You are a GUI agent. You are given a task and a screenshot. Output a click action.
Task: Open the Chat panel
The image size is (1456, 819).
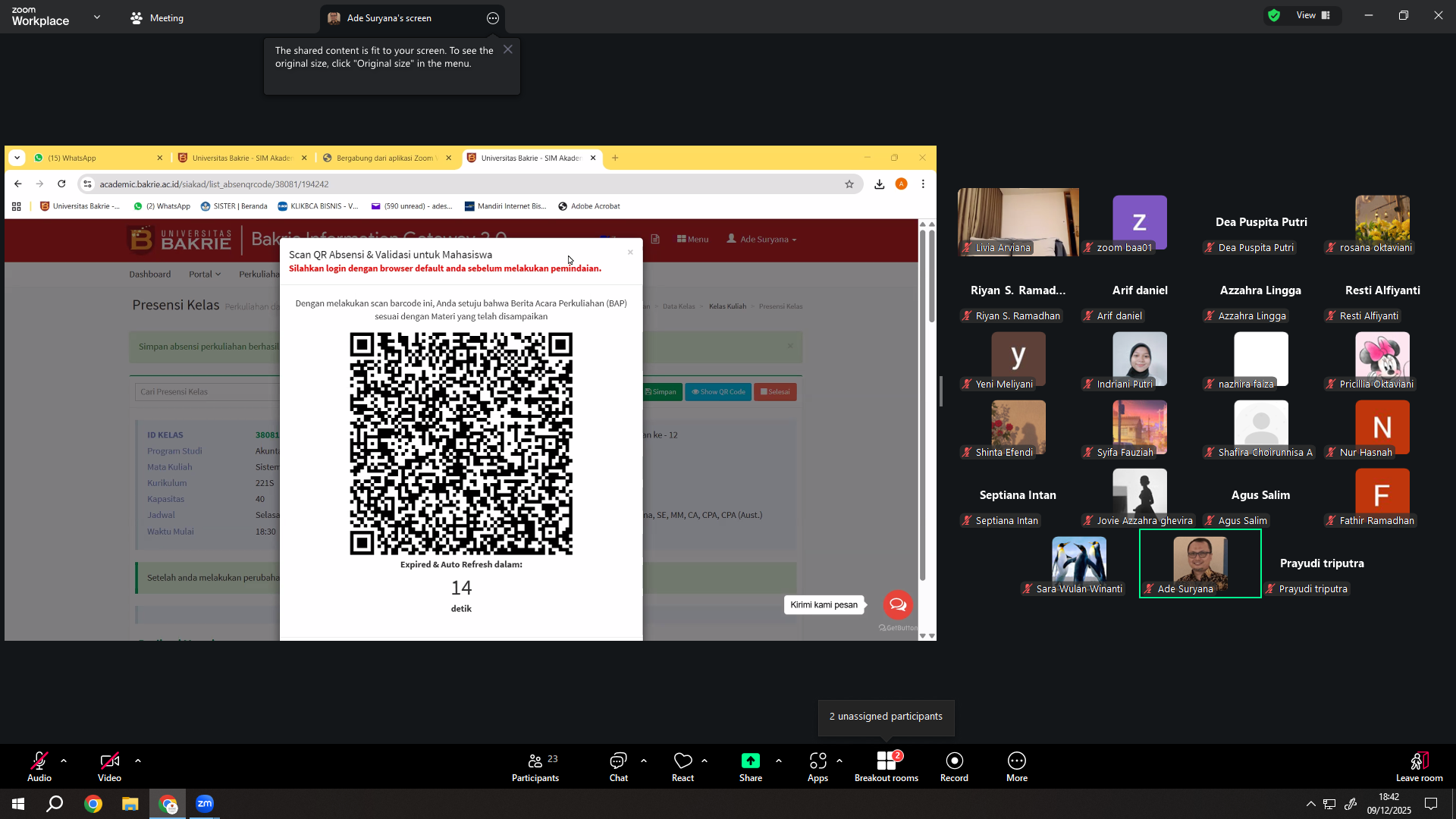[x=619, y=767]
